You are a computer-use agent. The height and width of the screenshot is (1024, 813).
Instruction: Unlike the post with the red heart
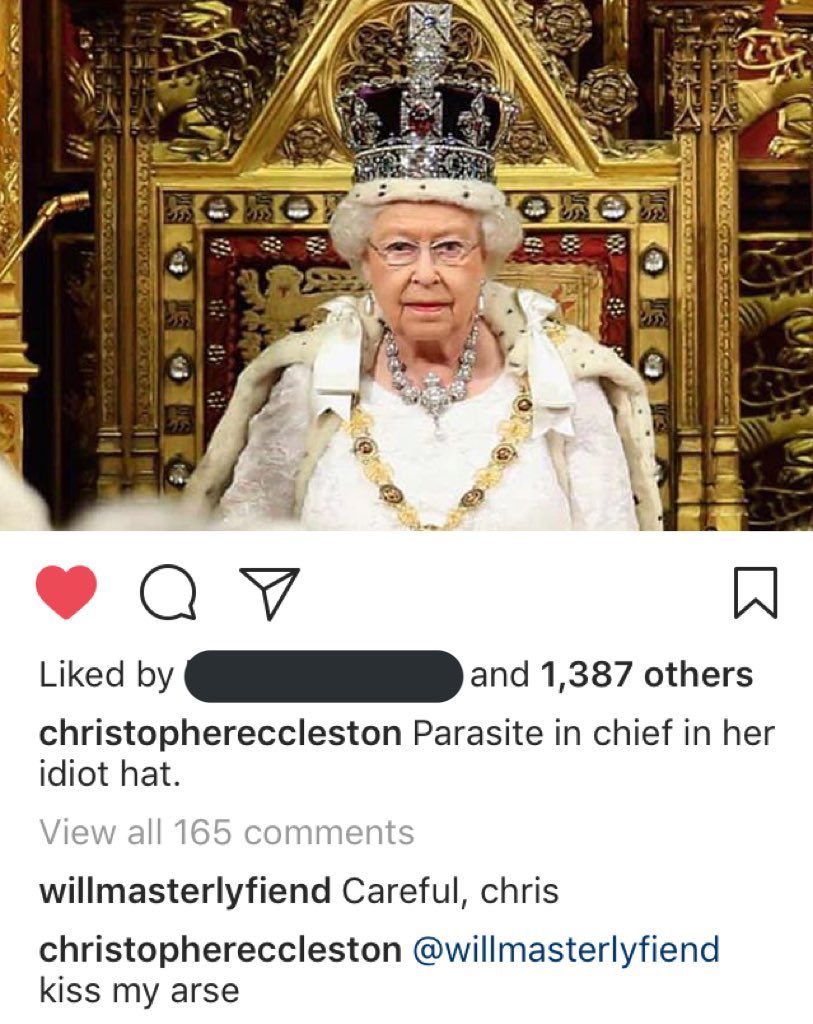point(66,591)
